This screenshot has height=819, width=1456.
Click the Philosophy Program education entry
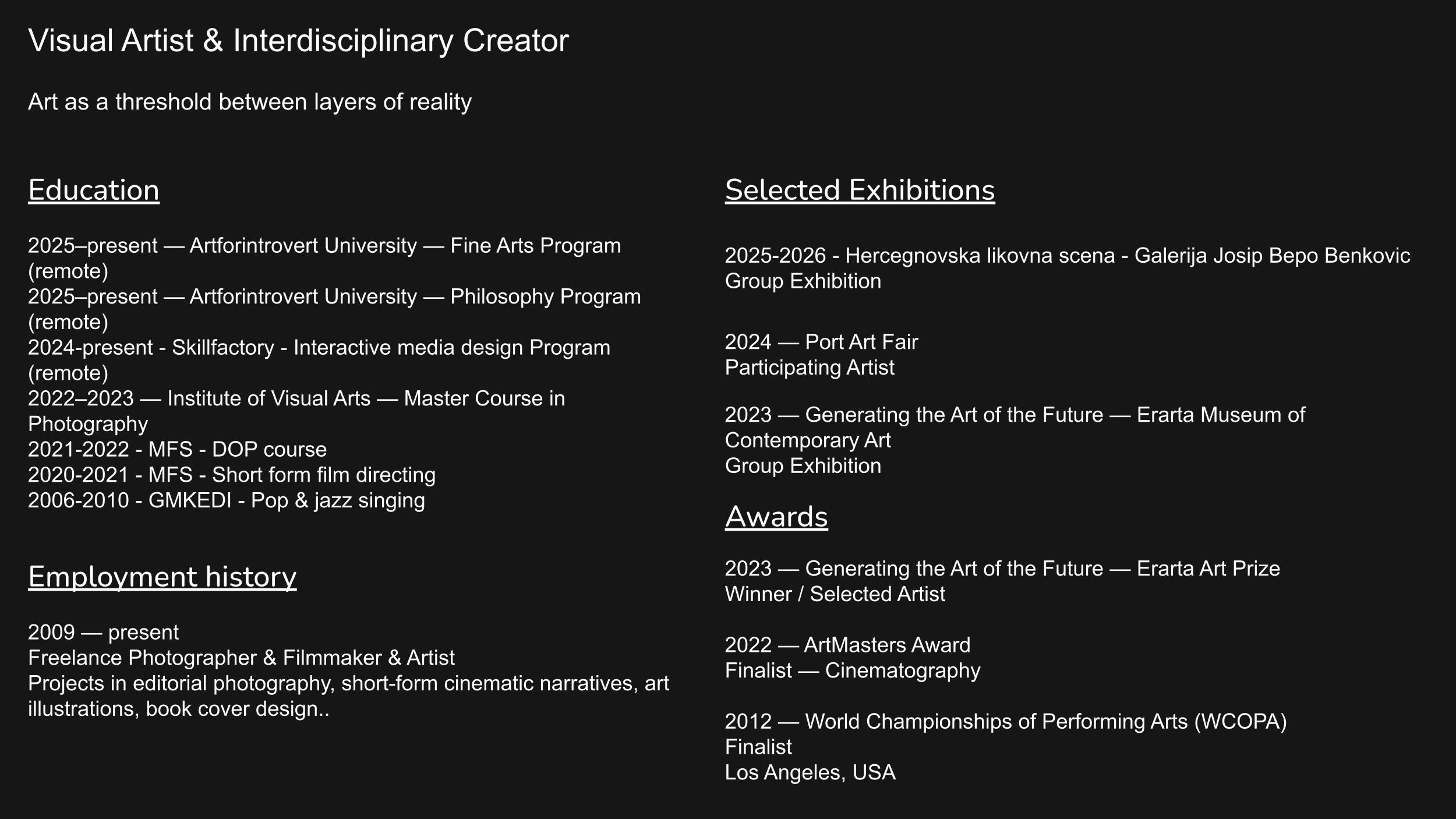click(334, 297)
